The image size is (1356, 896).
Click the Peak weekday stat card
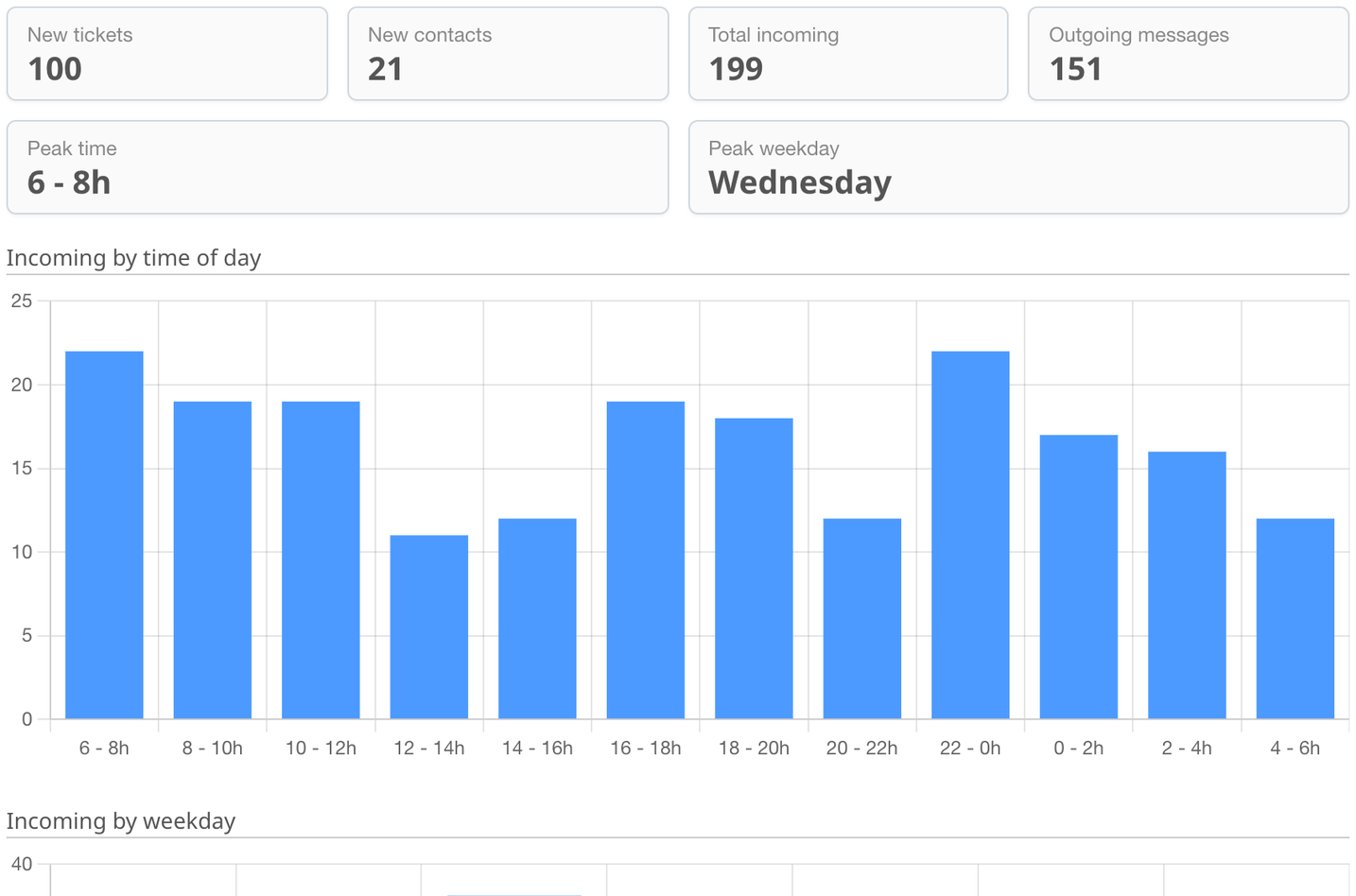click(x=1018, y=167)
